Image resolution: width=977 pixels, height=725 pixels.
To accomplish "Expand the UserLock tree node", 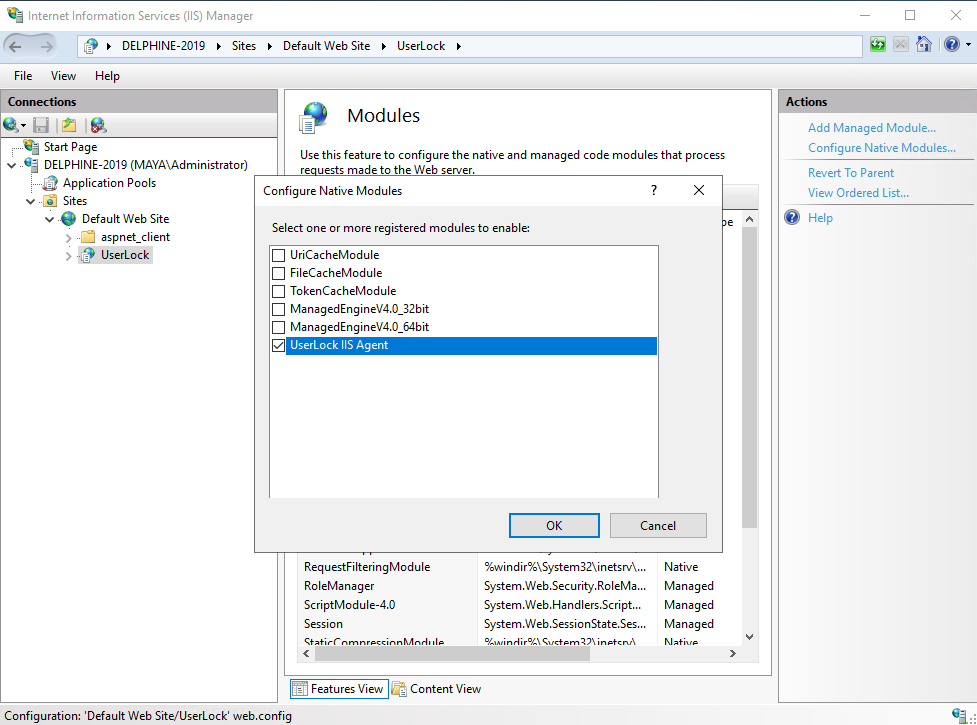I will click(69, 255).
